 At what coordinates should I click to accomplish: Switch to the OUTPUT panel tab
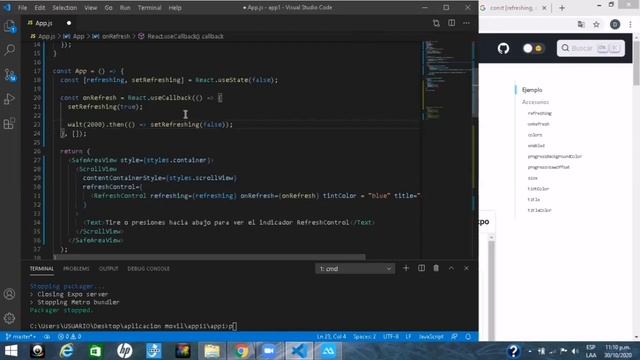coord(109,269)
